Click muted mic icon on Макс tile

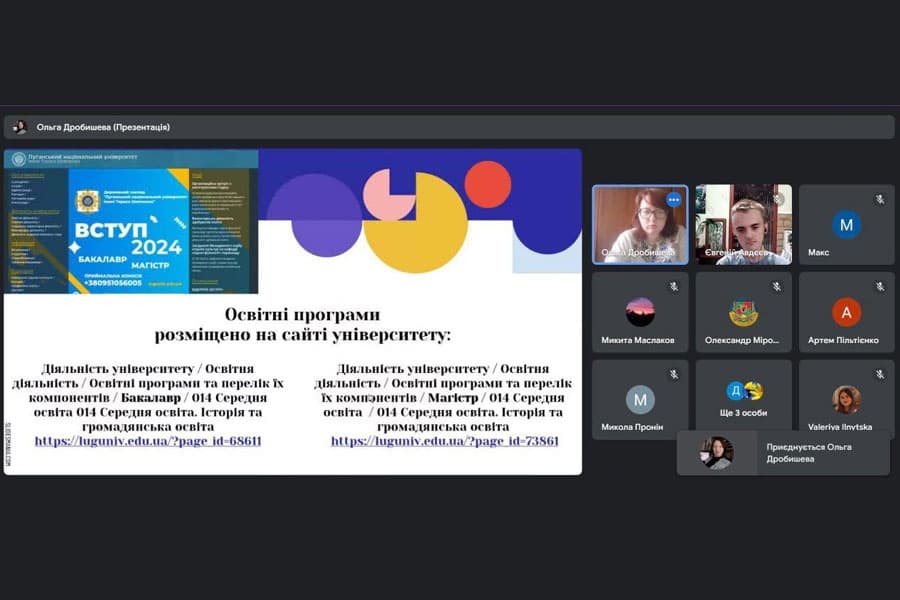point(880,200)
